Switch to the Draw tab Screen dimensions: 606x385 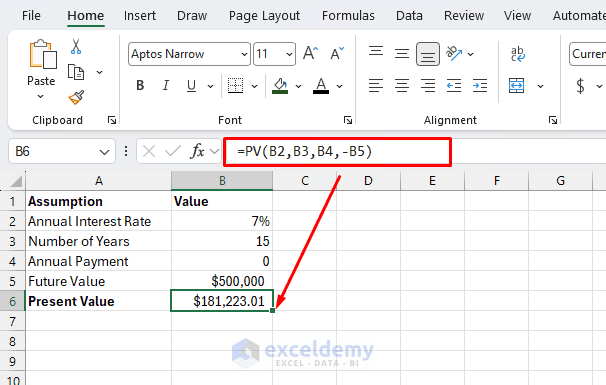pos(192,15)
